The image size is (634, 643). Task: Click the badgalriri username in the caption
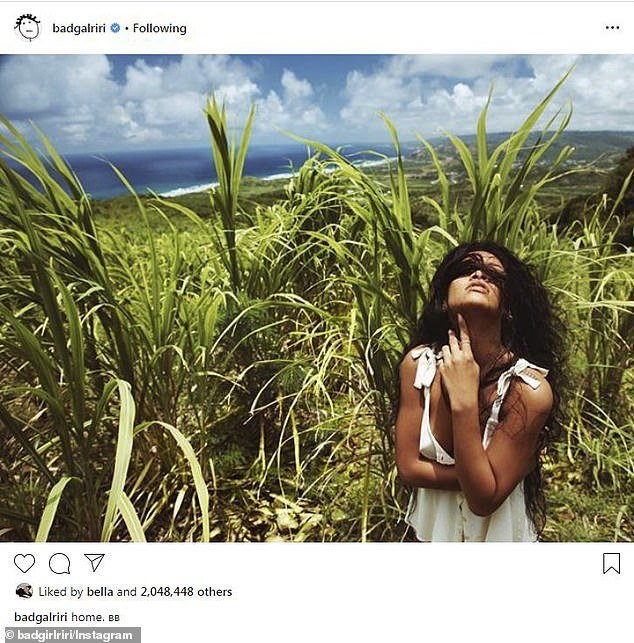coord(41,617)
